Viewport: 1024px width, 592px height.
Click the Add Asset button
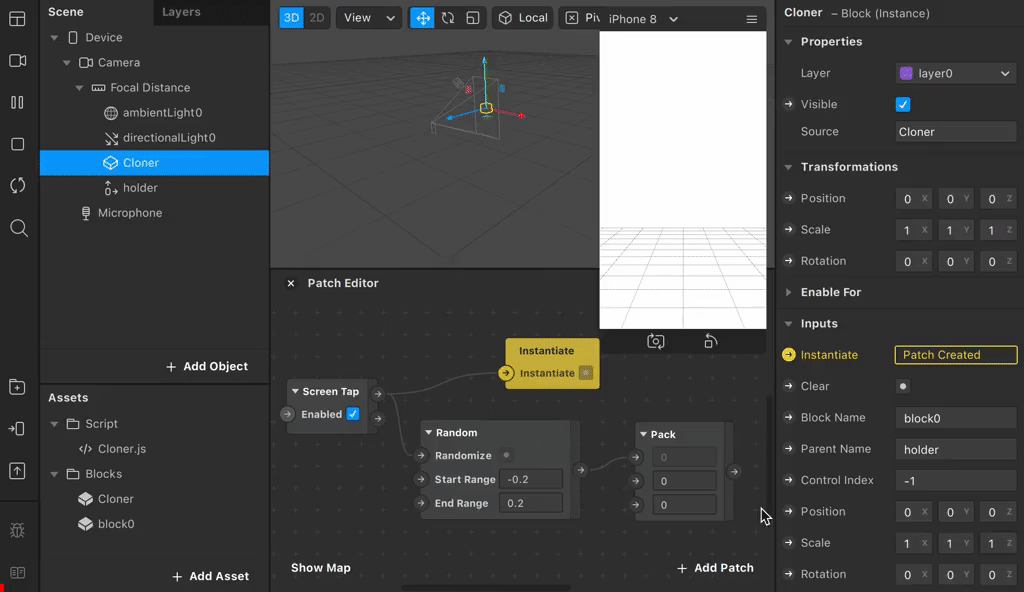210,576
